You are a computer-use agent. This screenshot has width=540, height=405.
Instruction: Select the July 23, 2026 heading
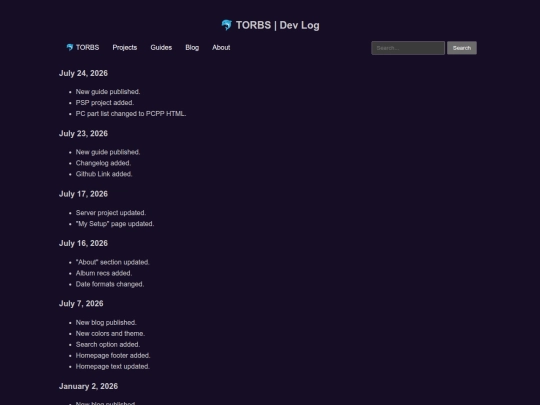coord(83,134)
